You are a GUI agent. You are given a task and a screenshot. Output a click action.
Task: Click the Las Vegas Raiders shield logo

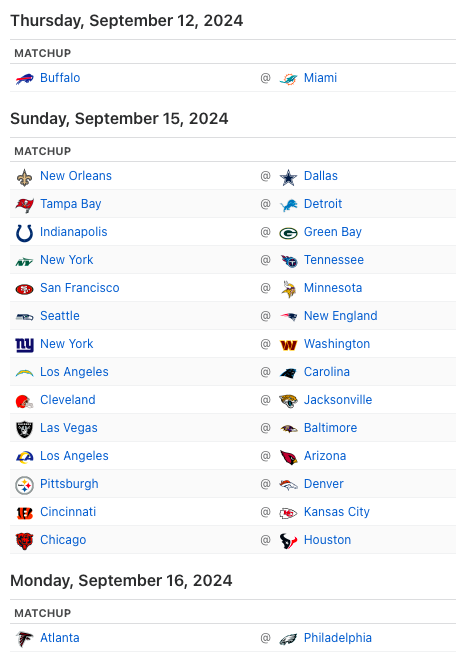(24, 429)
